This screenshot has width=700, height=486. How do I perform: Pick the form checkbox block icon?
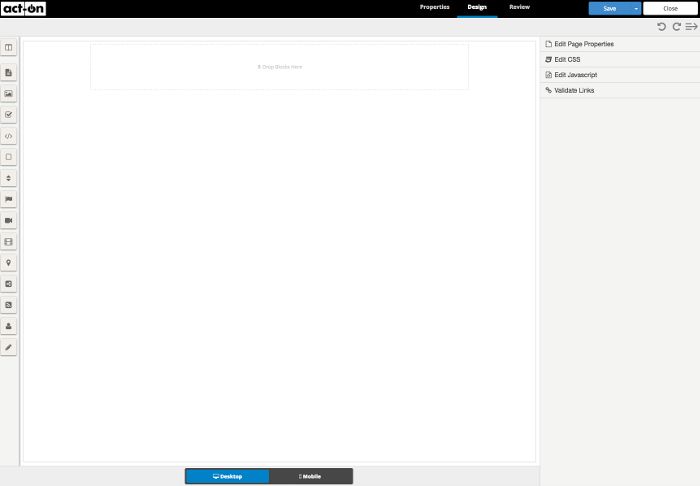click(8, 115)
